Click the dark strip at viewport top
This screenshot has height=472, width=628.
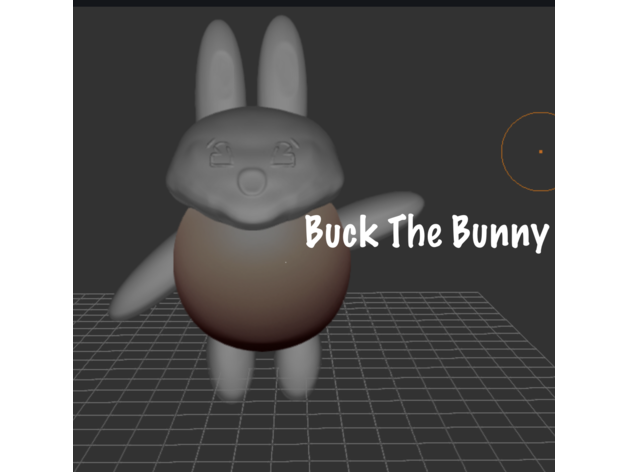pyautogui.click(x=314, y=3)
